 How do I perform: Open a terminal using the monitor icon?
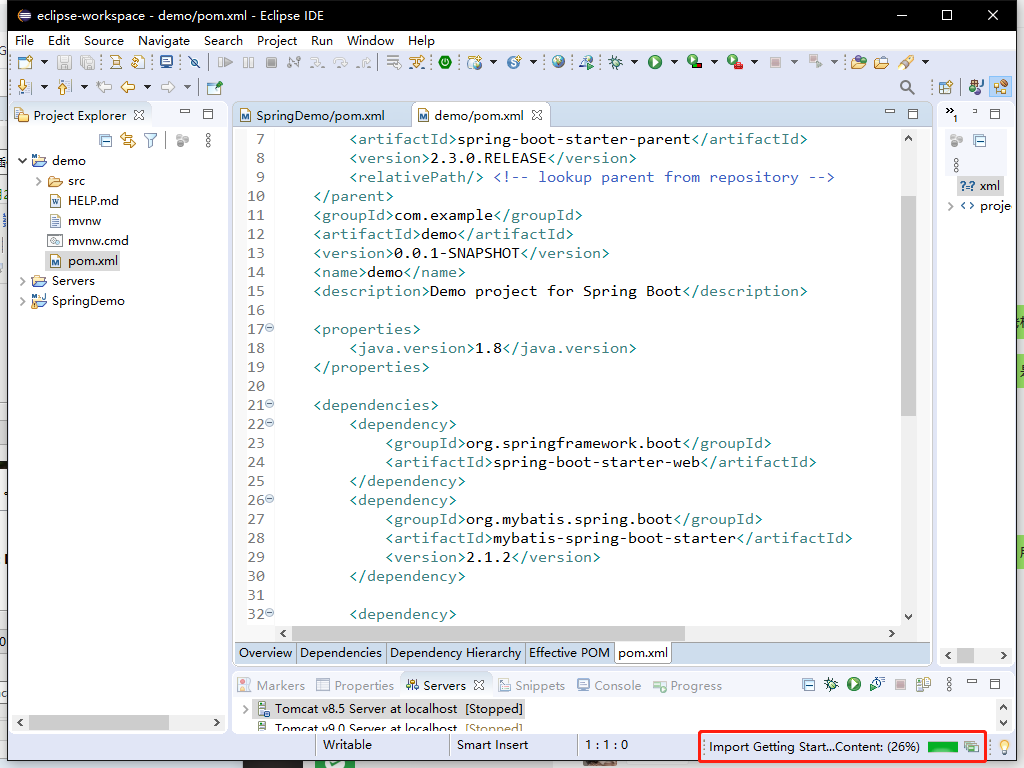click(167, 62)
